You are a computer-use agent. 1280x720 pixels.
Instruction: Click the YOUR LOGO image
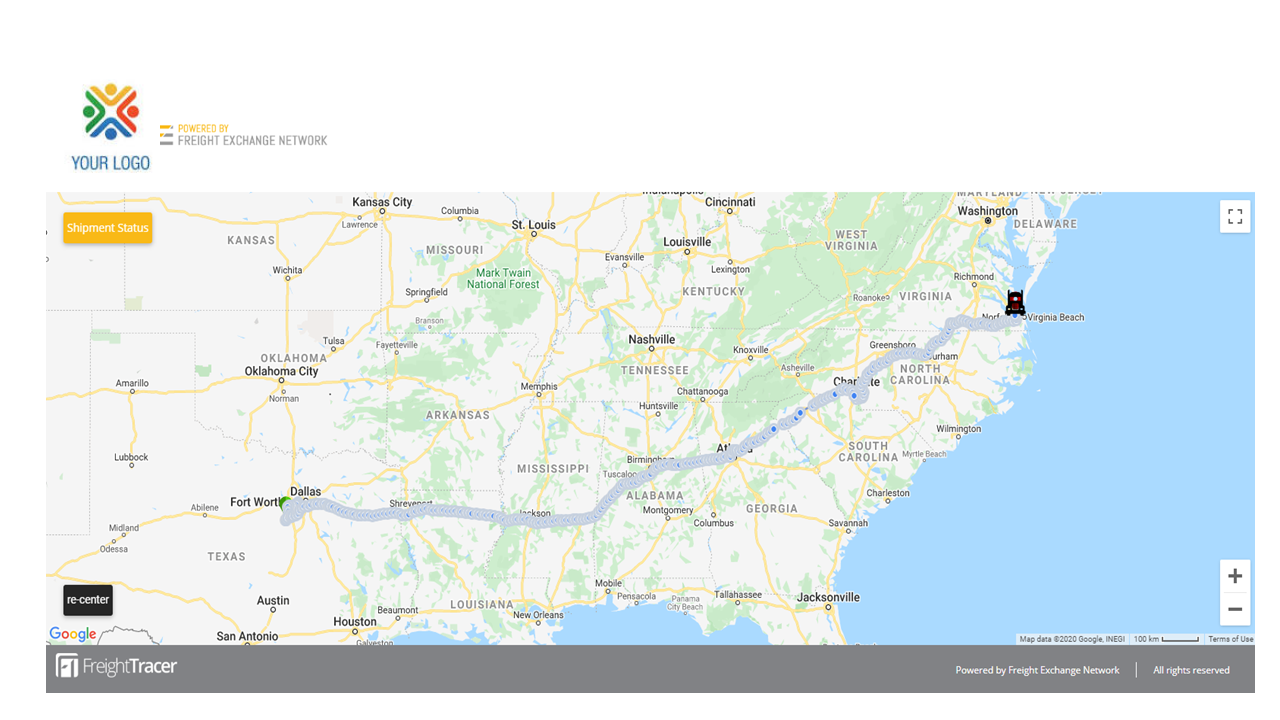click(110, 127)
